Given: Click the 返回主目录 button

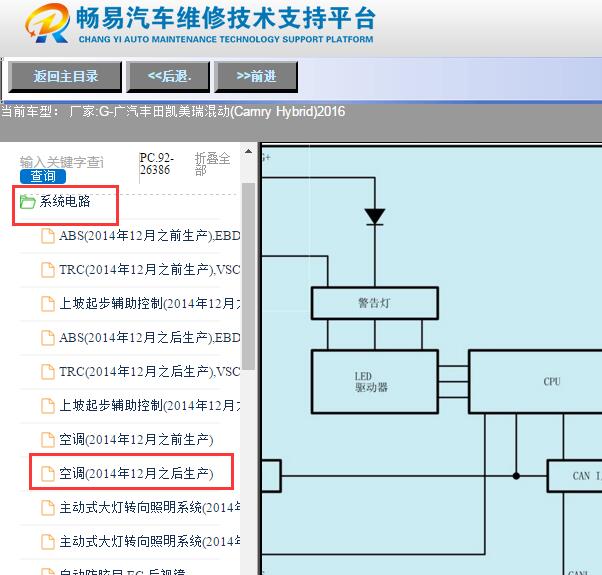Looking at the screenshot, I should [x=65, y=76].
